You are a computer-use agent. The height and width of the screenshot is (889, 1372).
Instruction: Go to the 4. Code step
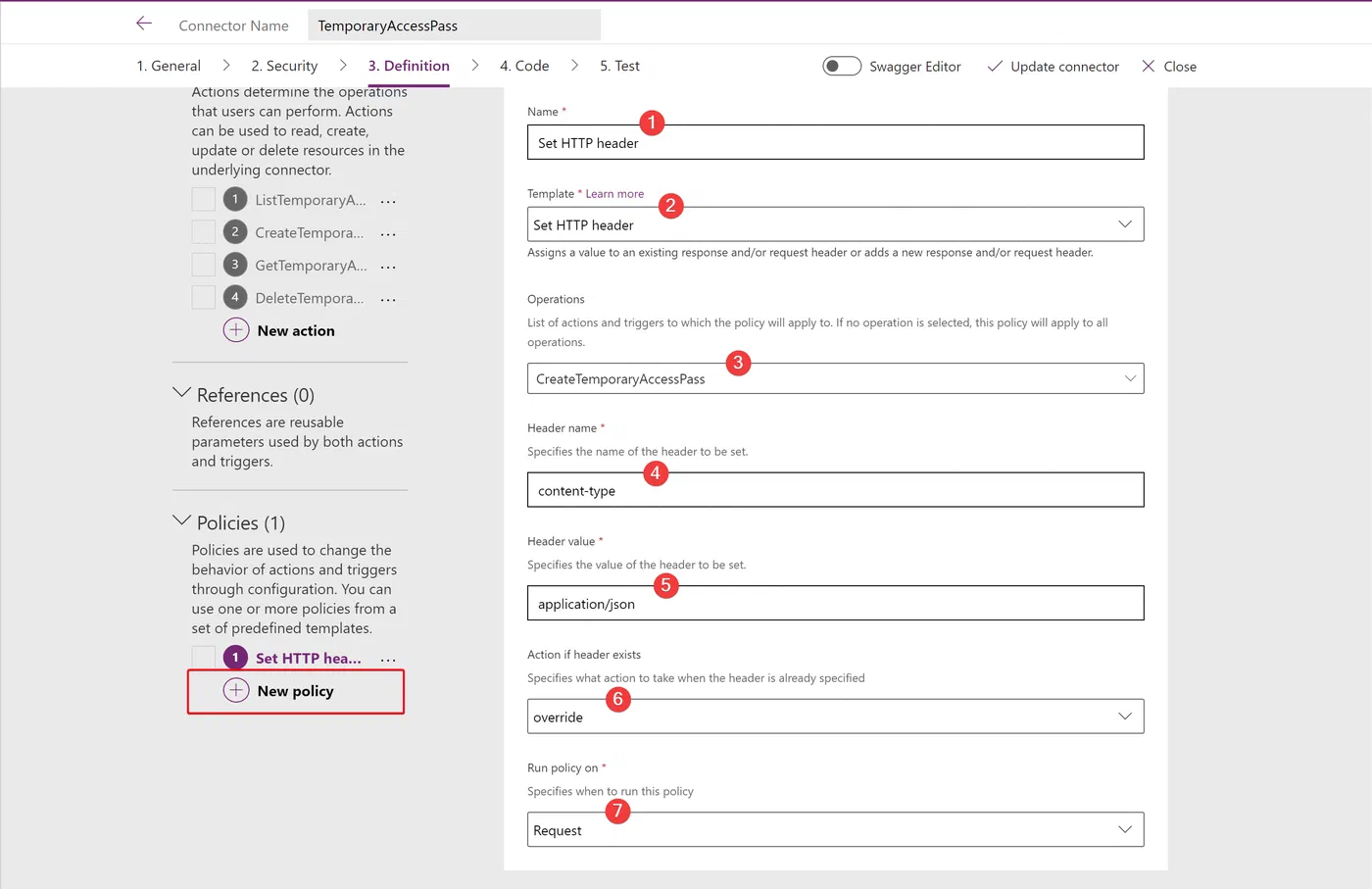pos(524,66)
